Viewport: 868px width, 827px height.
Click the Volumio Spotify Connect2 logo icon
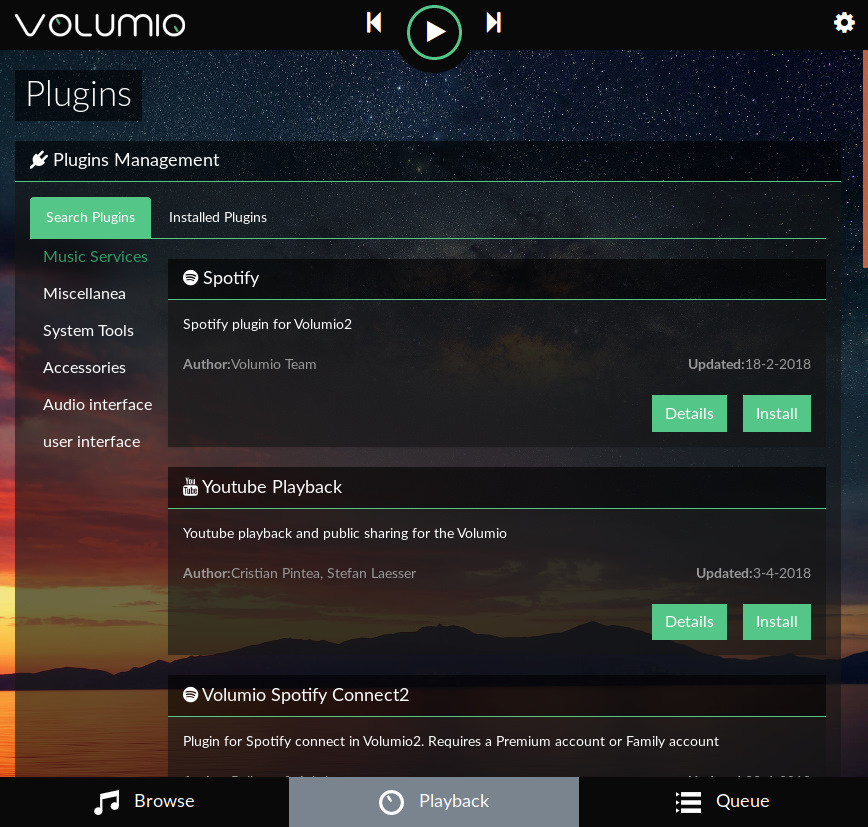(x=190, y=695)
